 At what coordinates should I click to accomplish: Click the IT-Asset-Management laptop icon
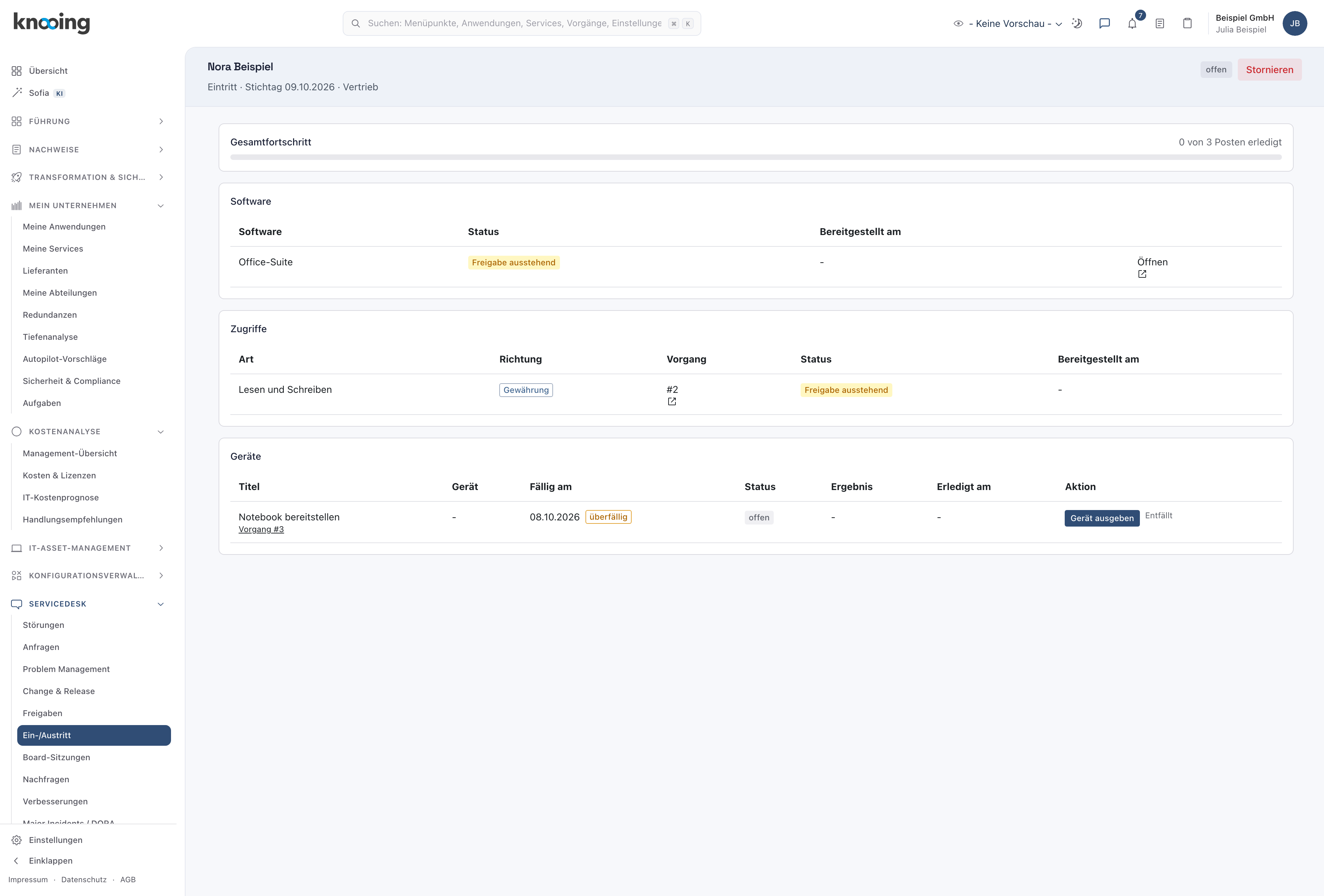pos(17,548)
